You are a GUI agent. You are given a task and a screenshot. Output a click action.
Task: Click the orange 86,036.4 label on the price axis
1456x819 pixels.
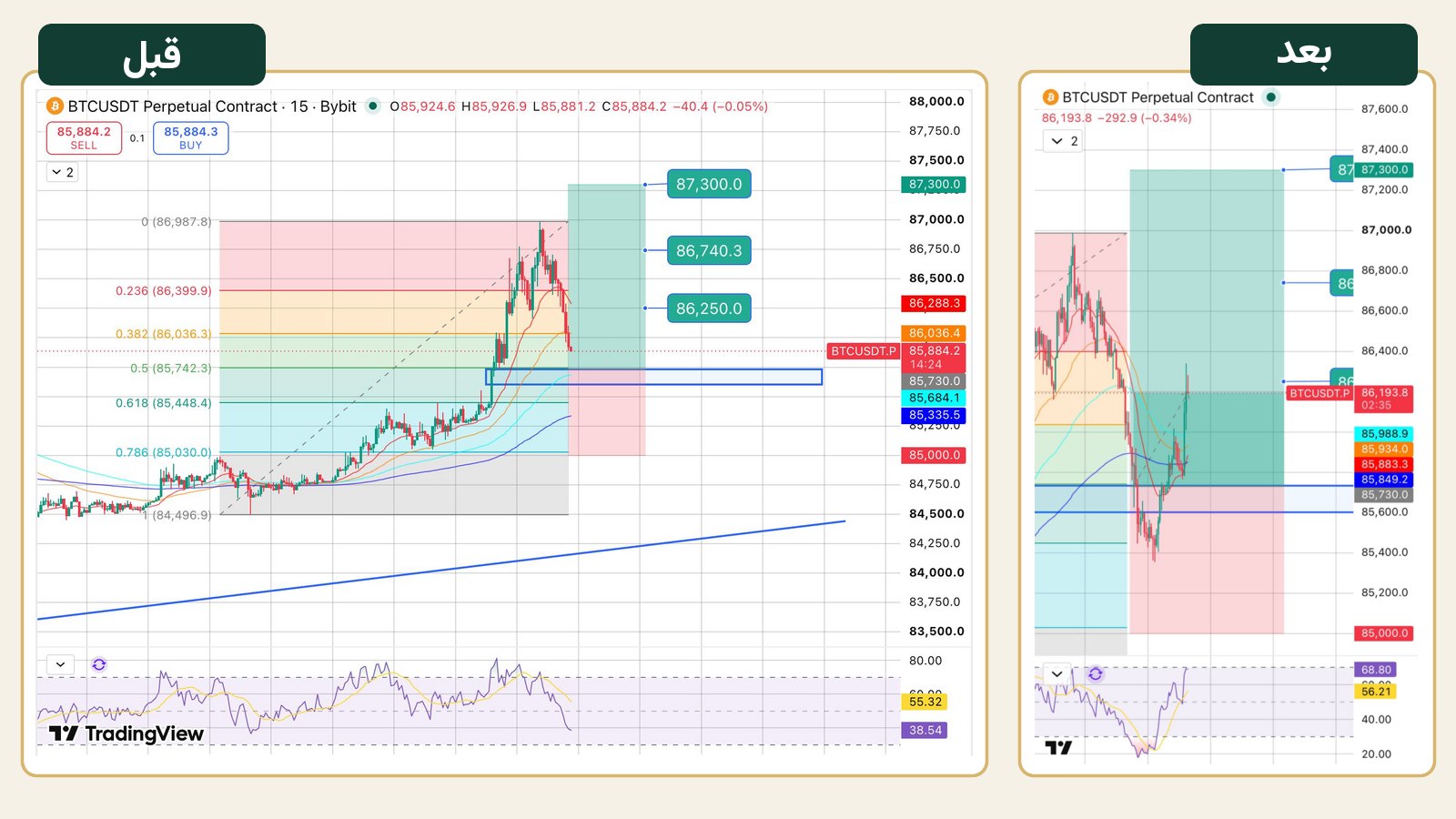pyautogui.click(x=934, y=334)
